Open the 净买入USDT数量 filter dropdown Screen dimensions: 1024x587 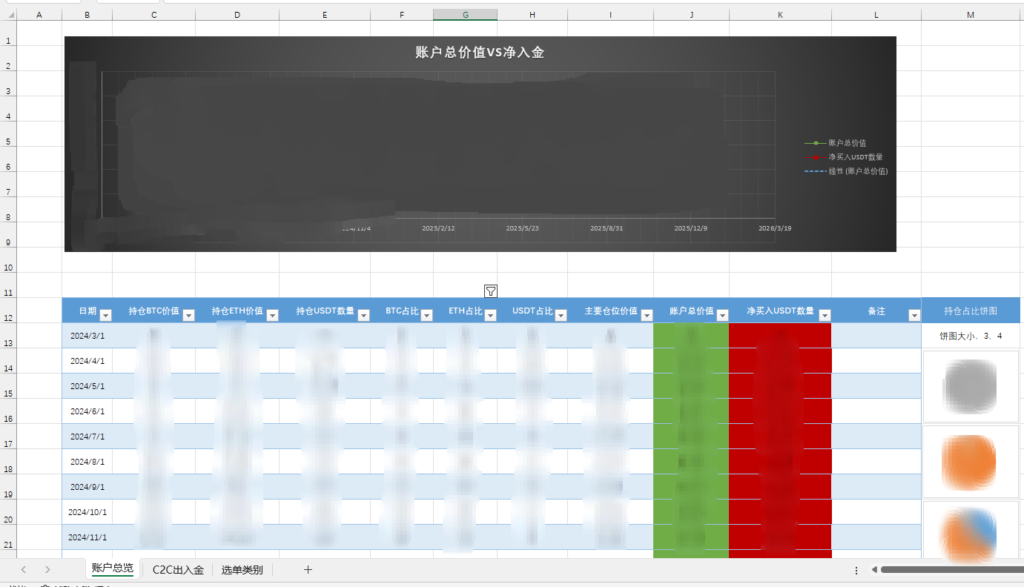[824, 314]
